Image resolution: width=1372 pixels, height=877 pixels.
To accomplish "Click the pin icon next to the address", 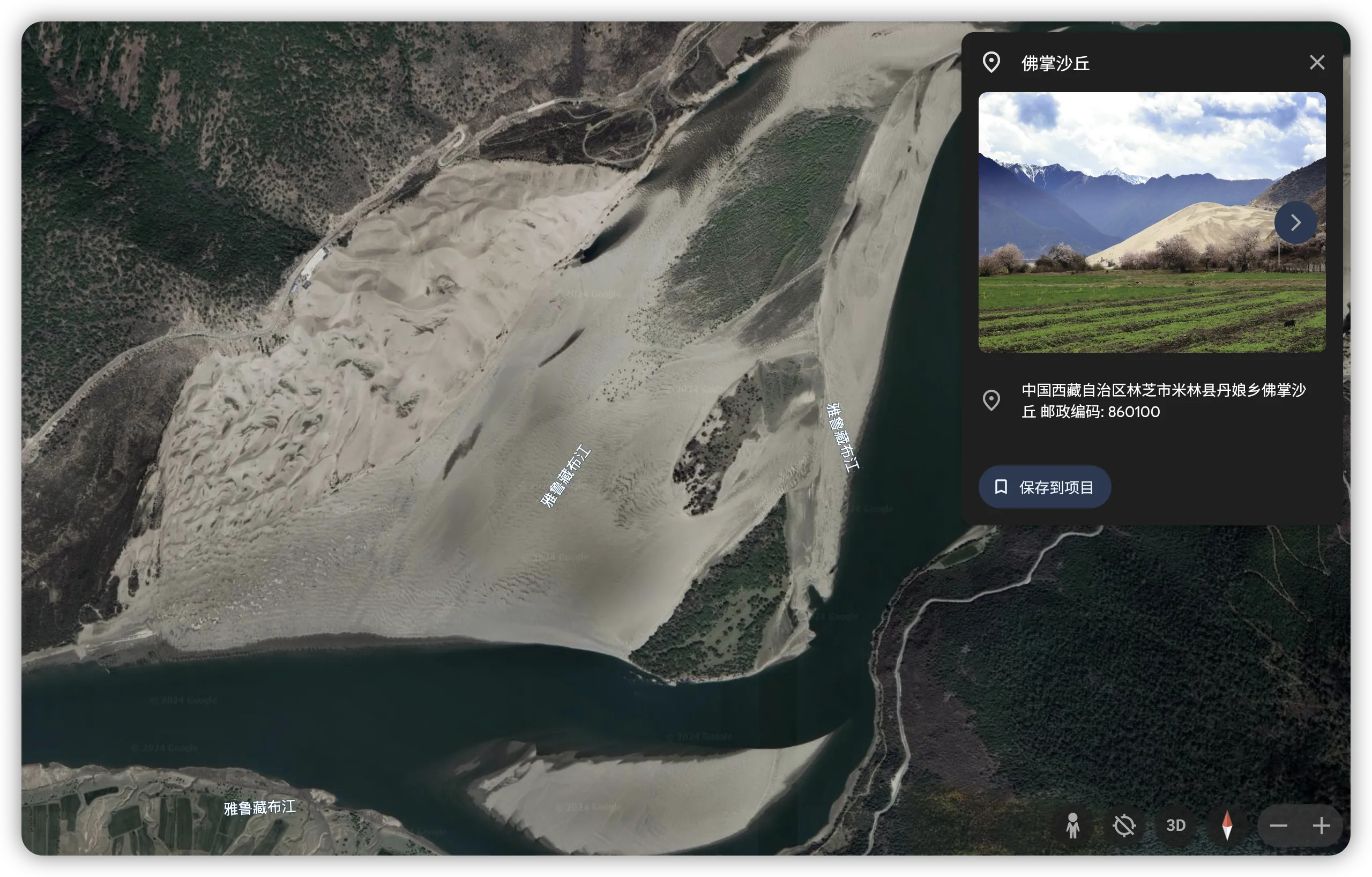I will [x=991, y=400].
